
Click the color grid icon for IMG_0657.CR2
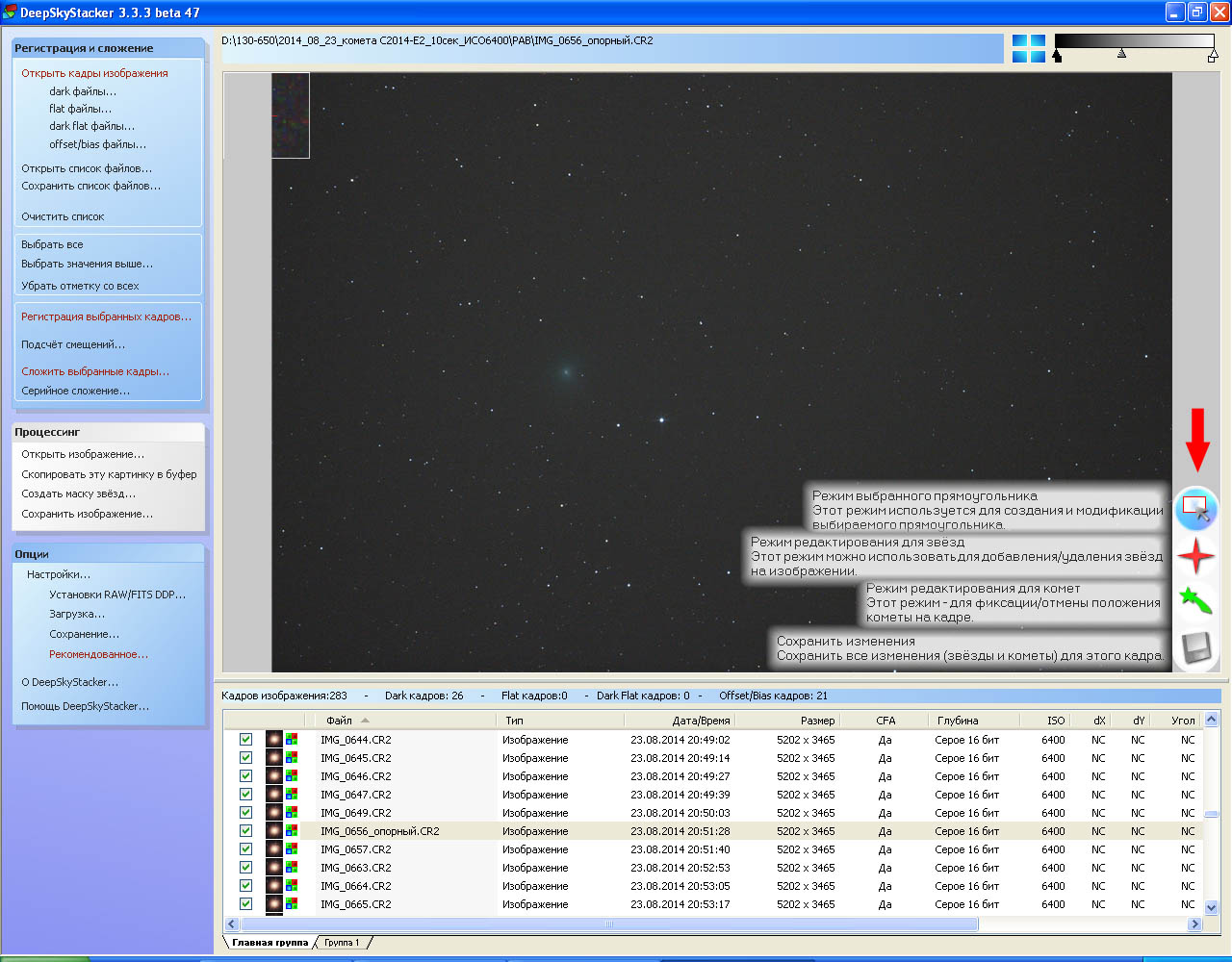click(292, 849)
